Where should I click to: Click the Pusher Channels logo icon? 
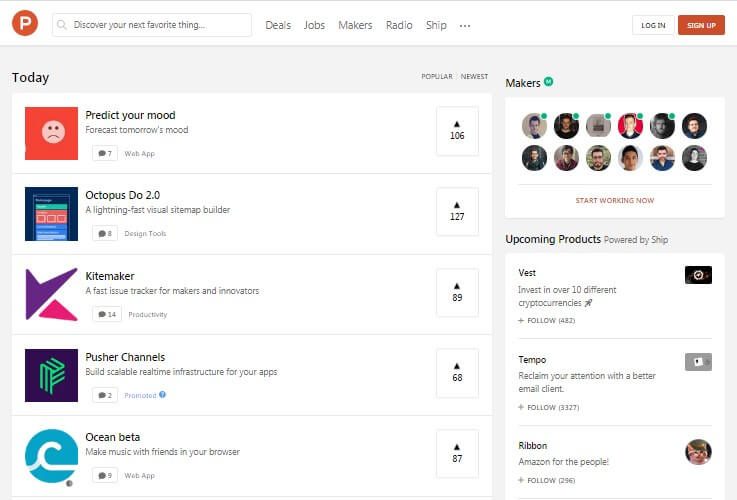(51, 375)
